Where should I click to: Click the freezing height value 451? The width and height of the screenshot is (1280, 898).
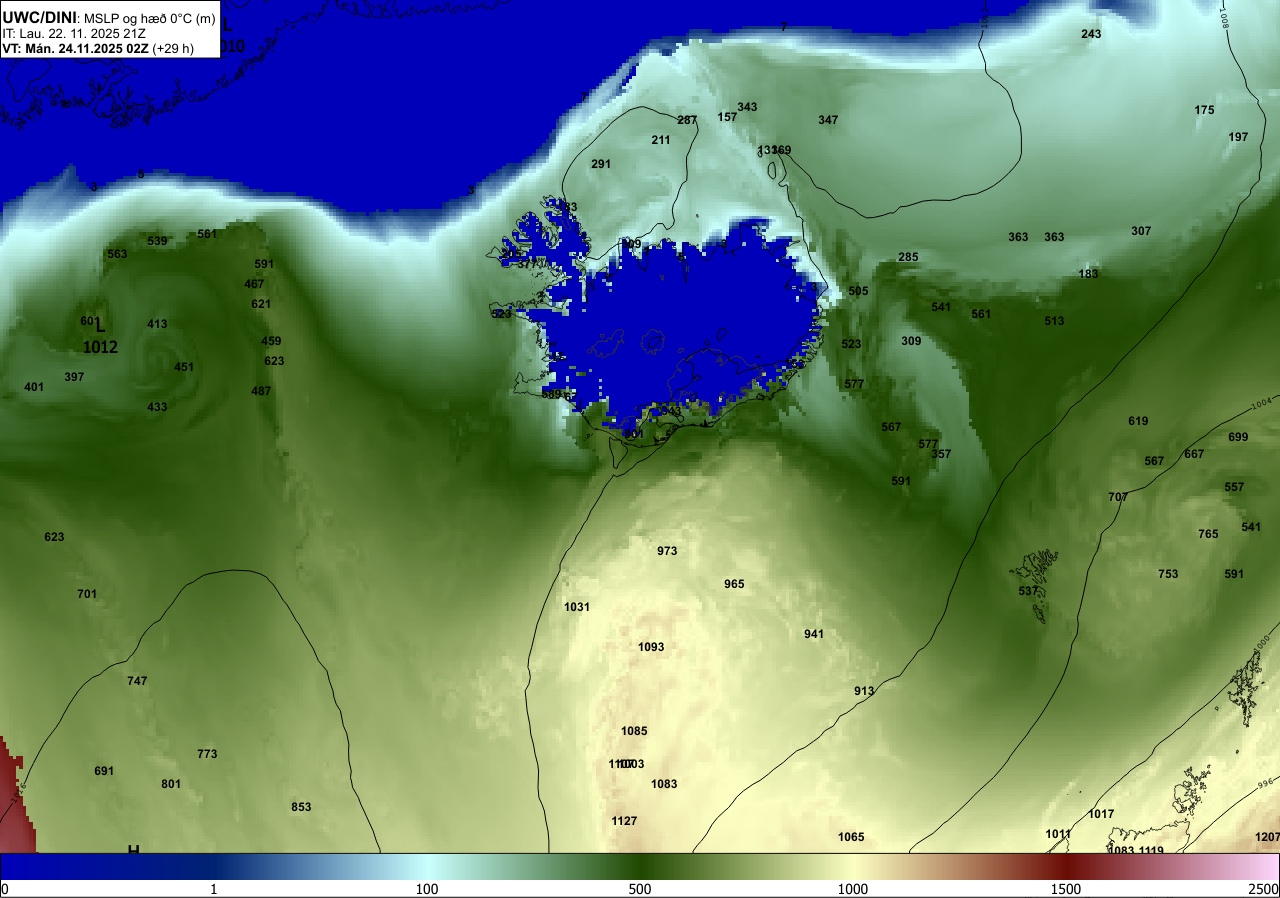(184, 367)
